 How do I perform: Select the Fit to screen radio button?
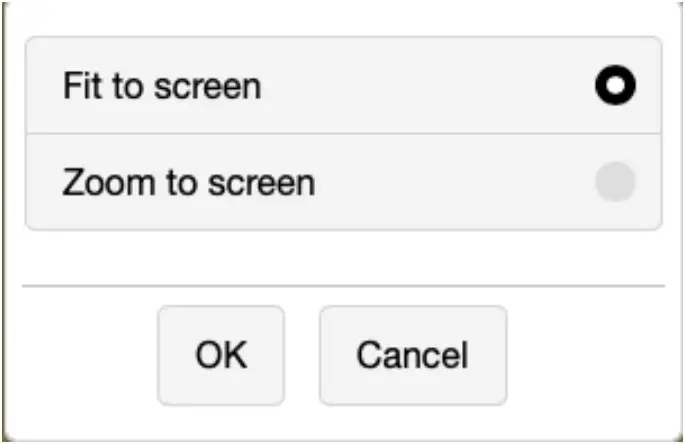(615, 87)
